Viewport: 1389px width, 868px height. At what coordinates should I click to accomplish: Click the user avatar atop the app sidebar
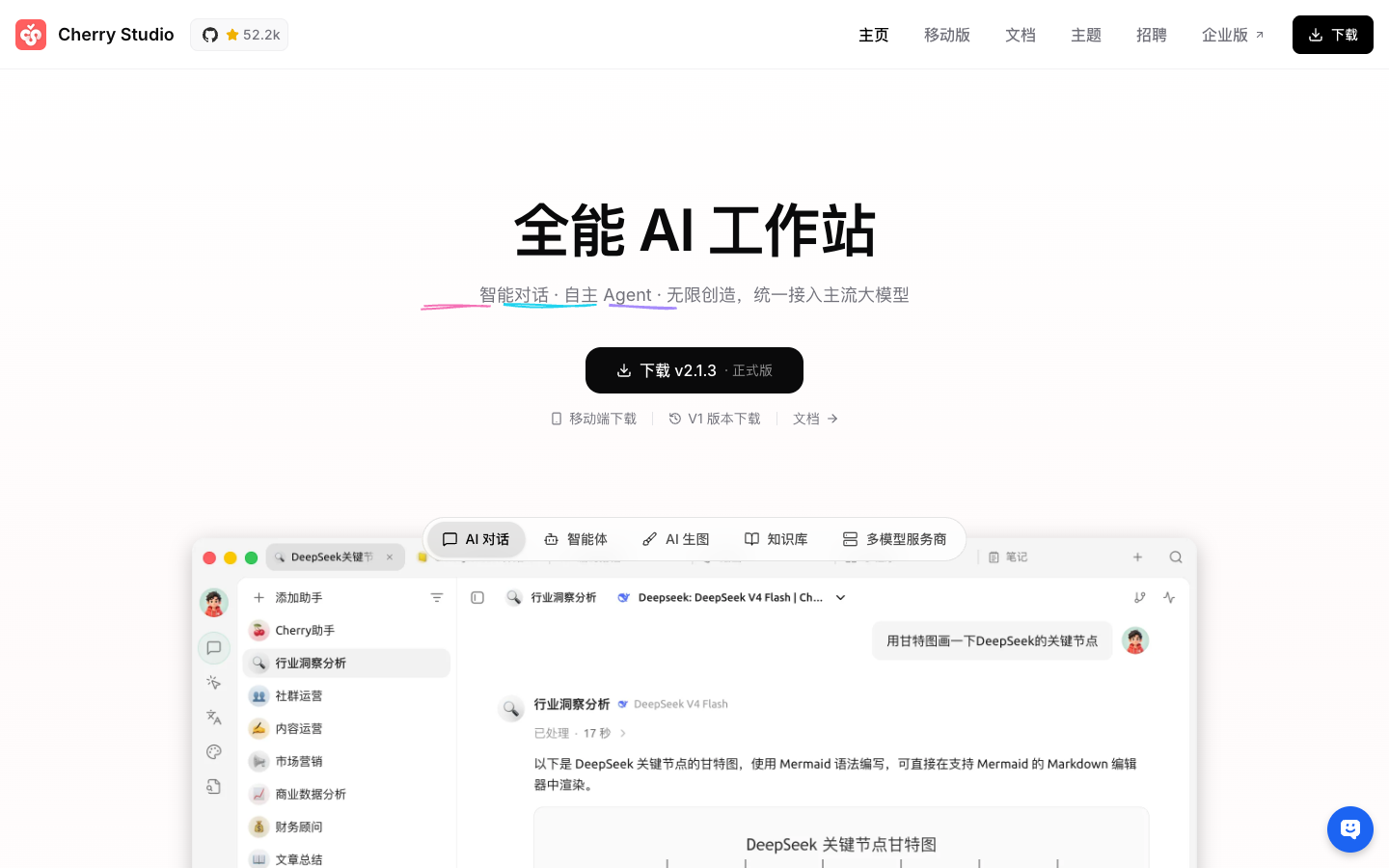214,603
